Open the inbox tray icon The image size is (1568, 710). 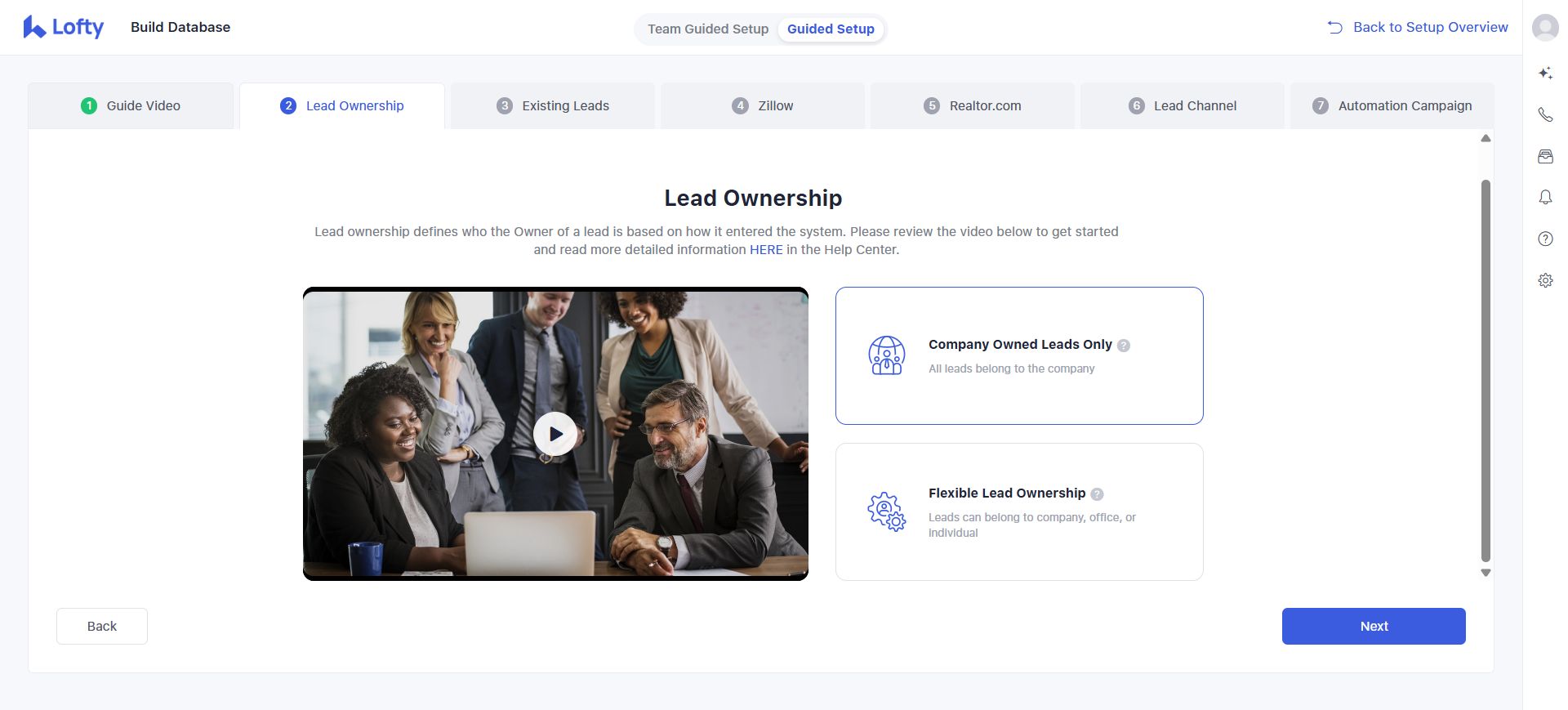coord(1545,157)
